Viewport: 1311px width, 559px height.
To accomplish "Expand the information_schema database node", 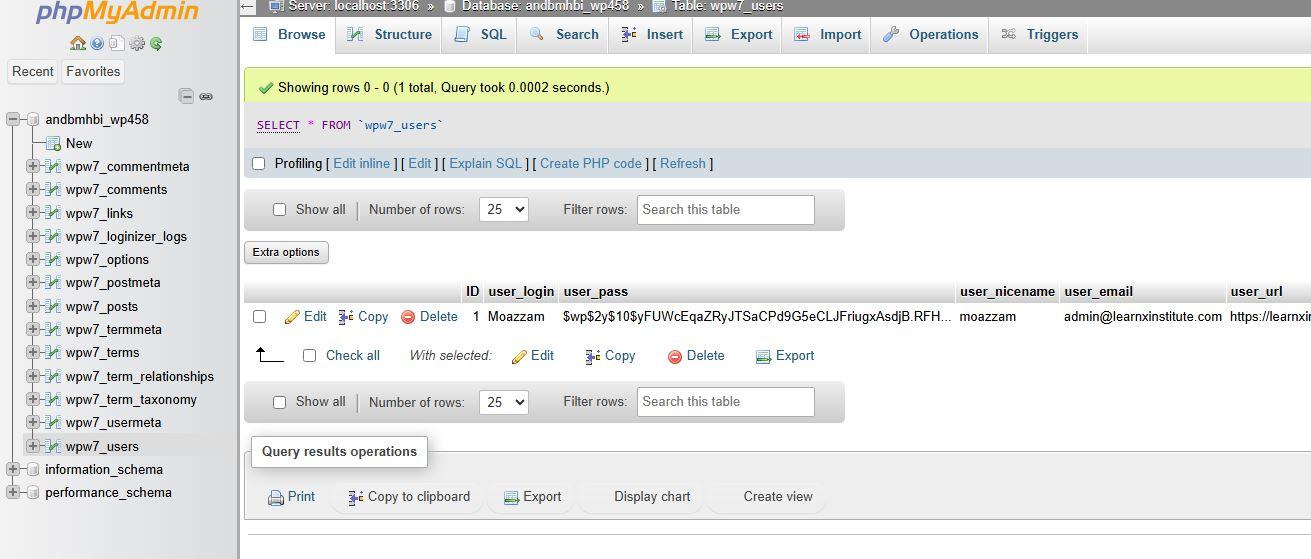I will click(13, 469).
